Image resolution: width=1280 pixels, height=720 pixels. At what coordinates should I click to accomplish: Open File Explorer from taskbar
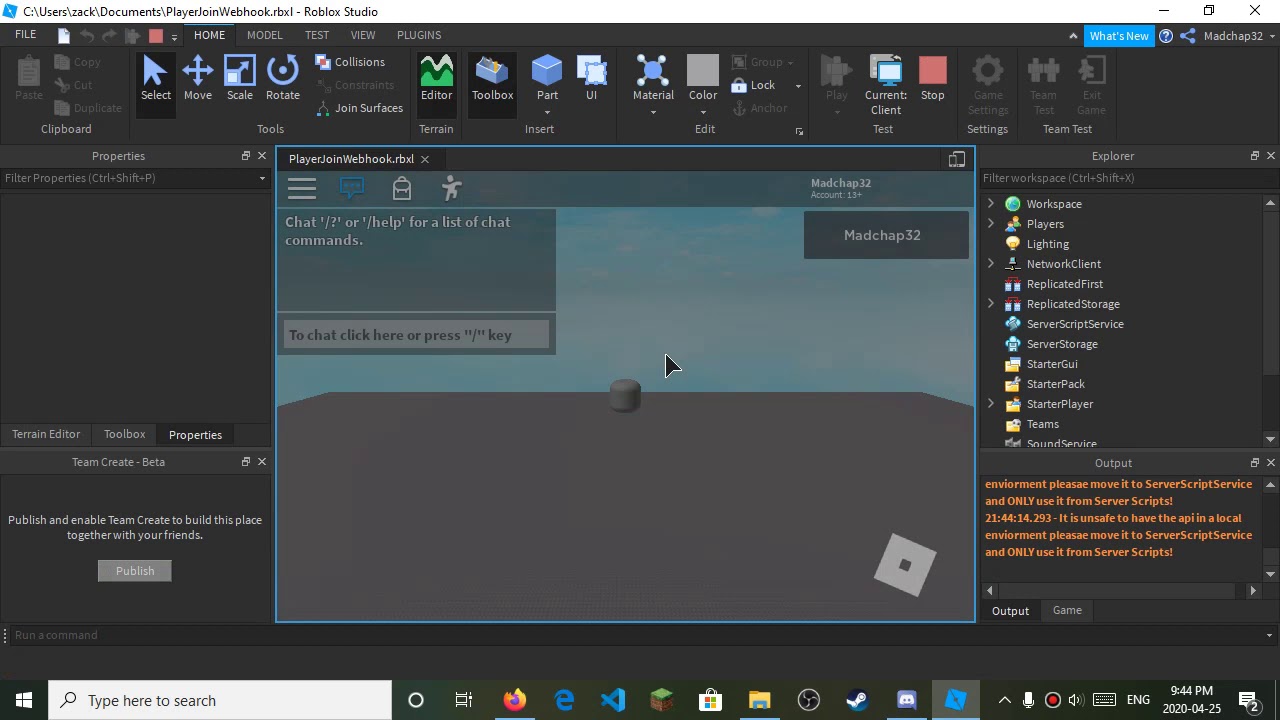point(759,700)
